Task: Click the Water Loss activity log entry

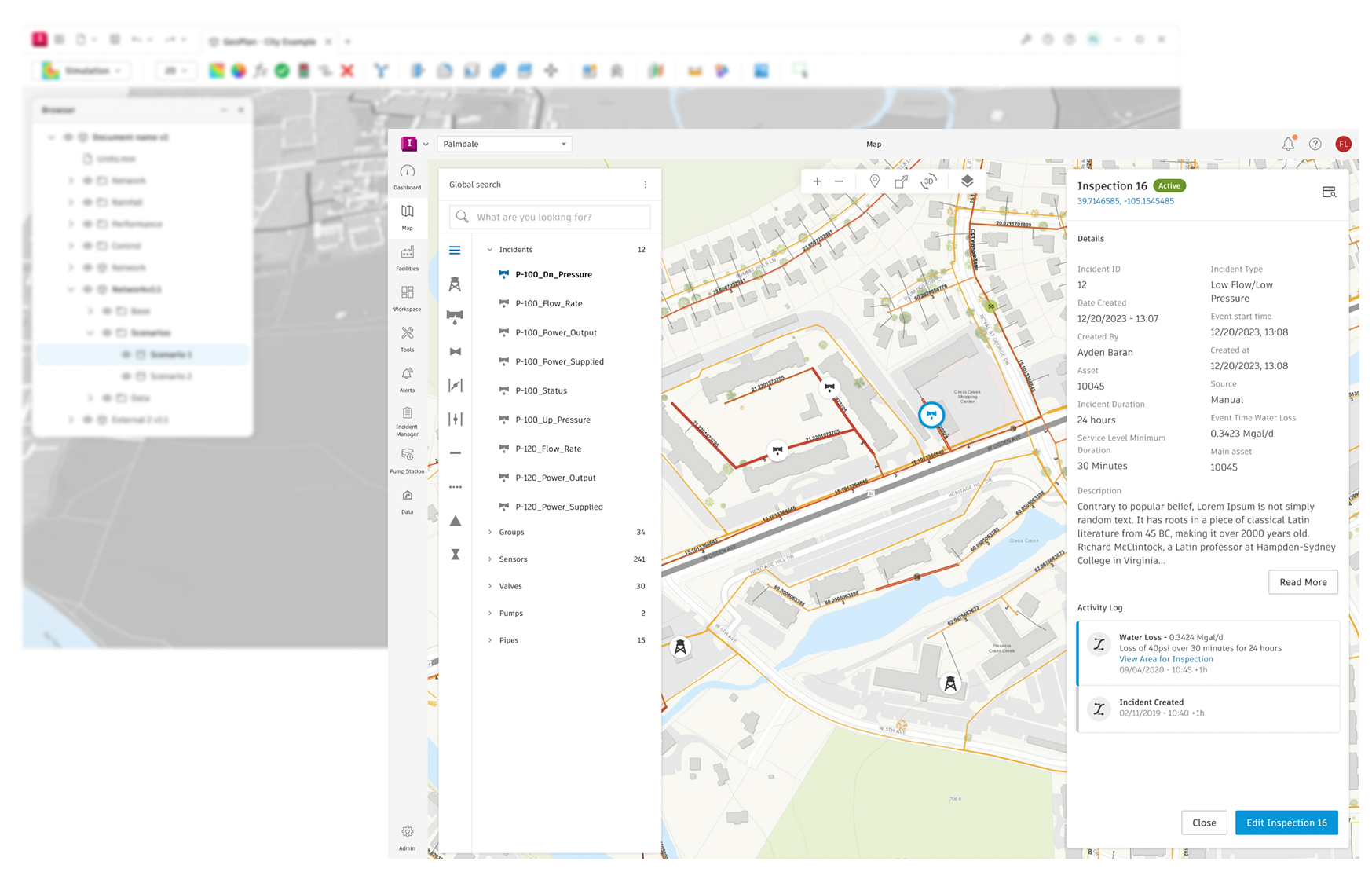Action: point(1208,654)
